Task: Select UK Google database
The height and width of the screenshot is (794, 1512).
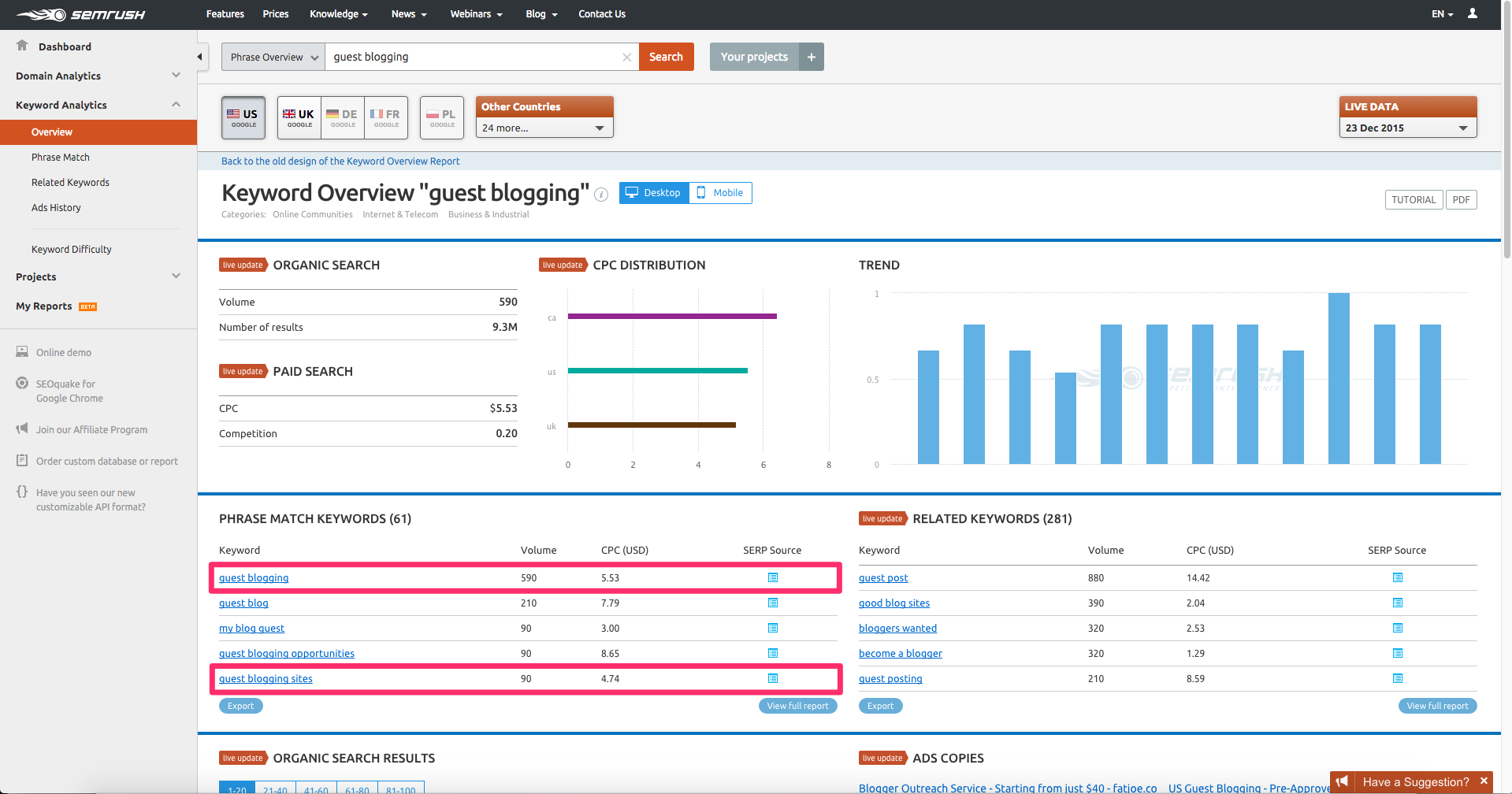Action: pyautogui.click(x=299, y=117)
